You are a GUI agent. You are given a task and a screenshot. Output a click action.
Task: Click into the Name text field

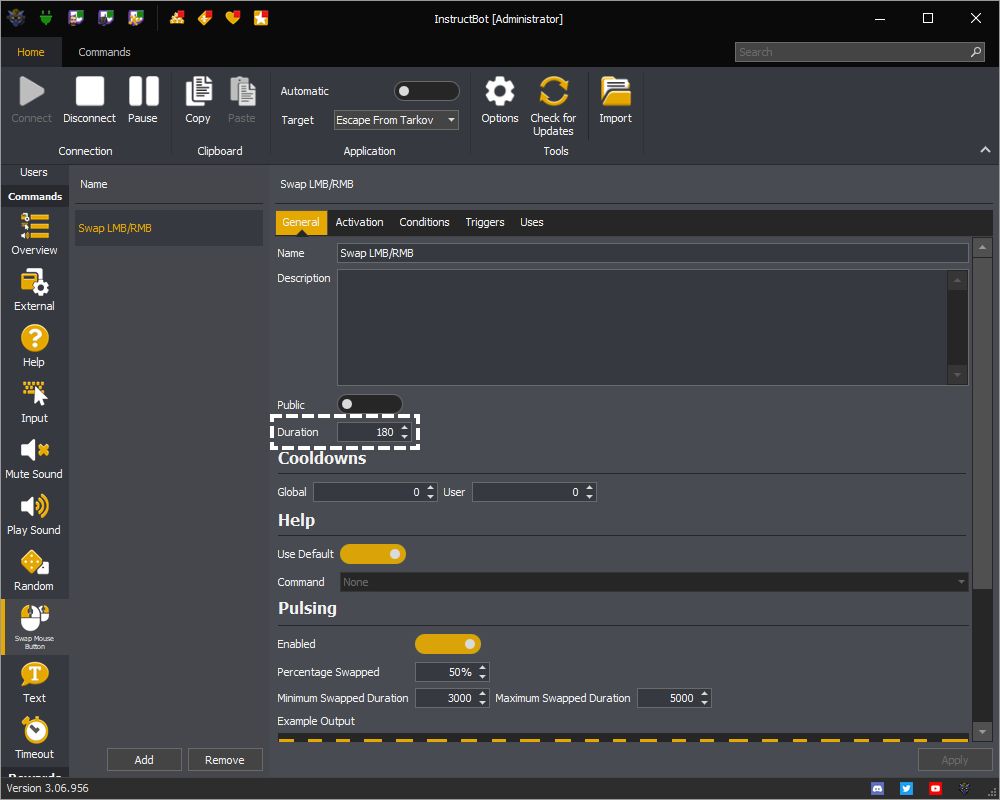pyautogui.click(x=652, y=253)
